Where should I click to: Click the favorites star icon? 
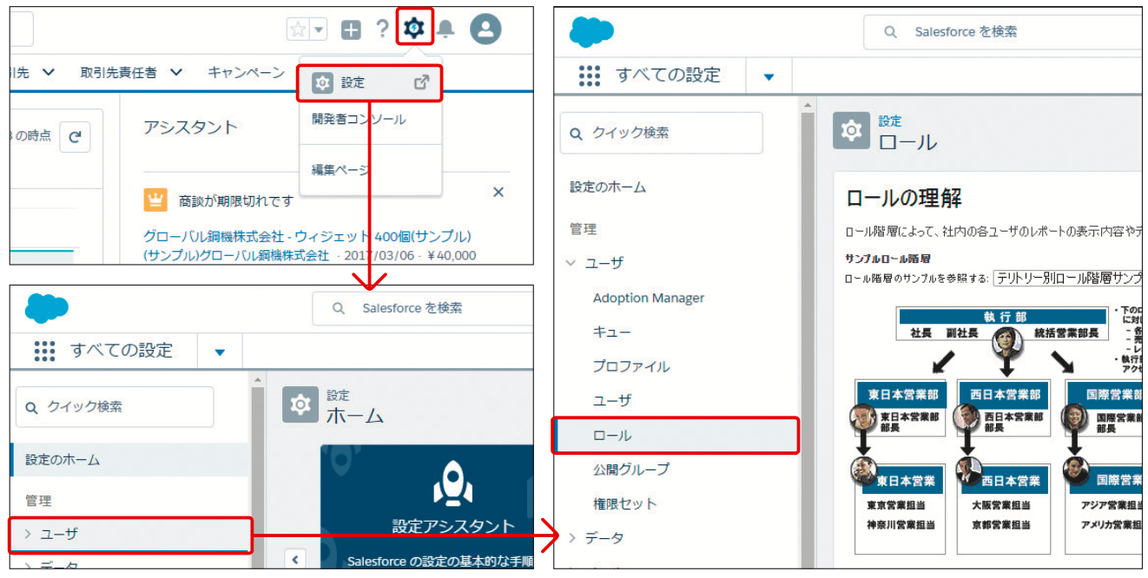coord(298,29)
